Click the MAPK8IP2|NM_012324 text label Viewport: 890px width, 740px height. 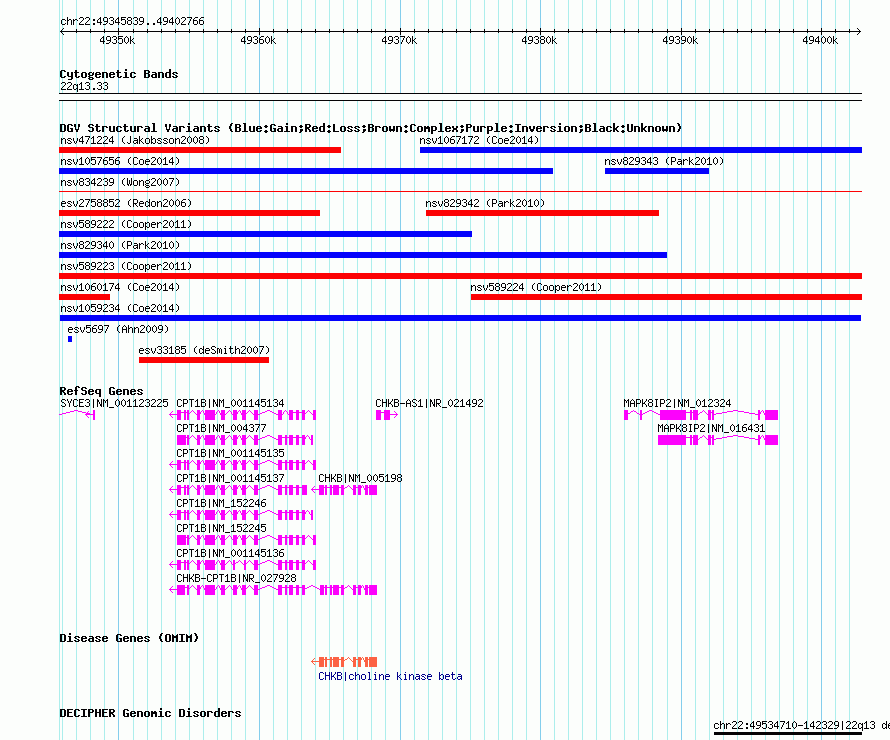677,403
